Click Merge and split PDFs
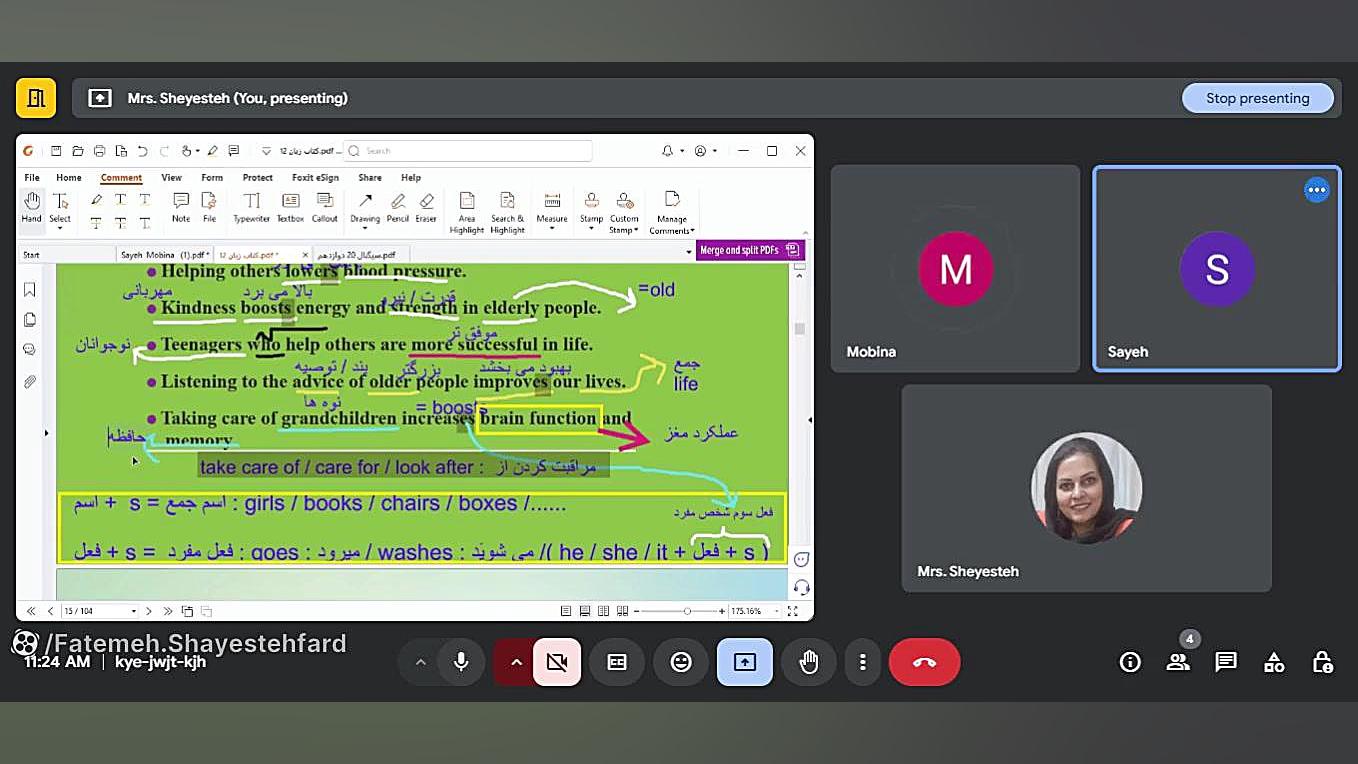1358x764 pixels. coord(750,251)
